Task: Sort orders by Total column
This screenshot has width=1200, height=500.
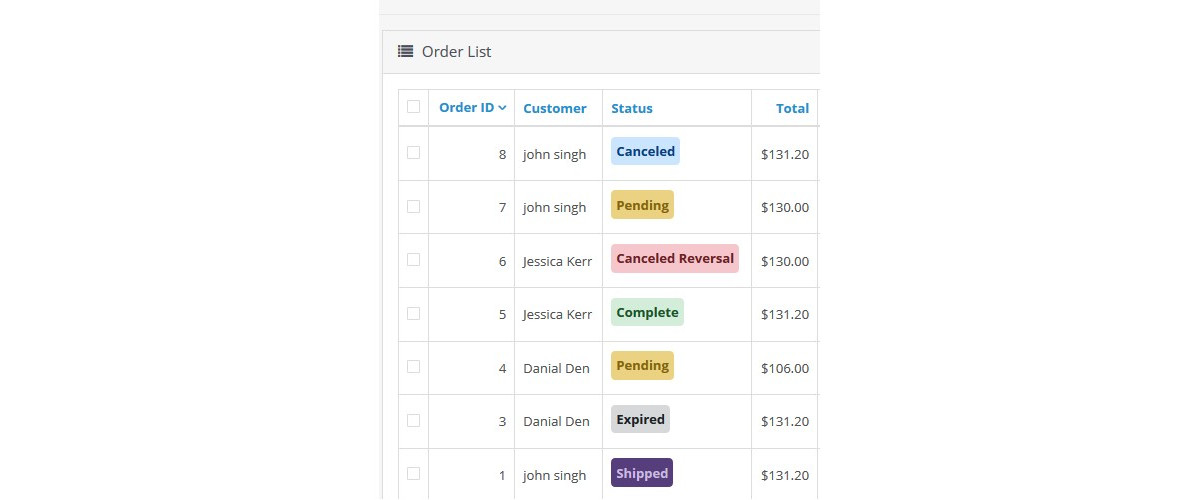Action: click(x=793, y=108)
